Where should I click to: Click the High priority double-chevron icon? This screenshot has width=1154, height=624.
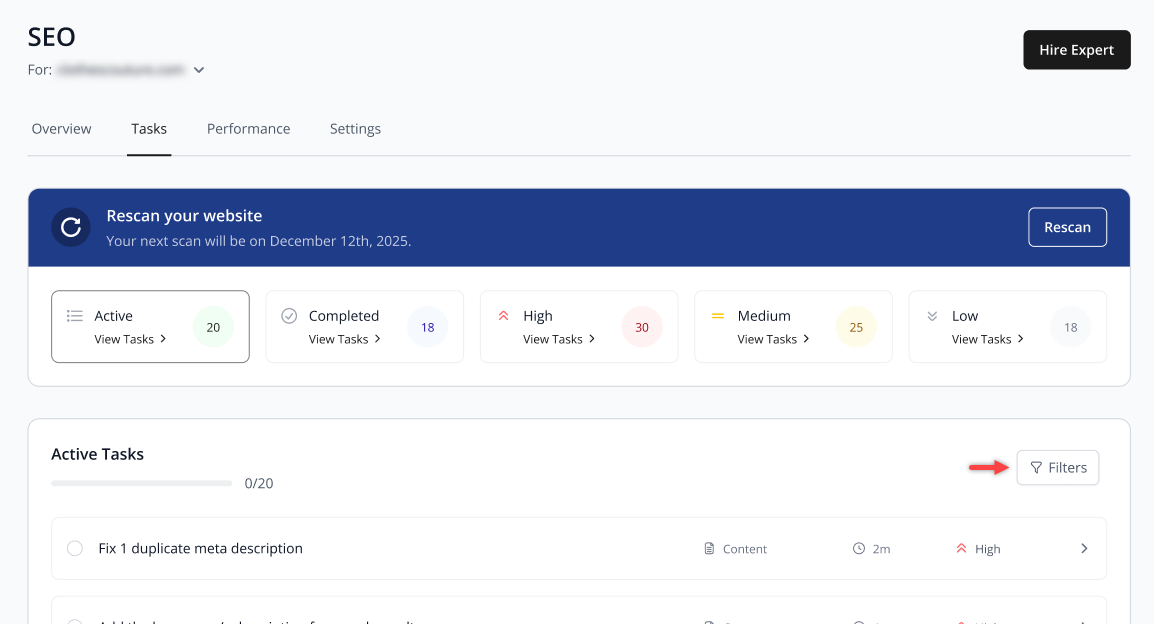[503, 316]
